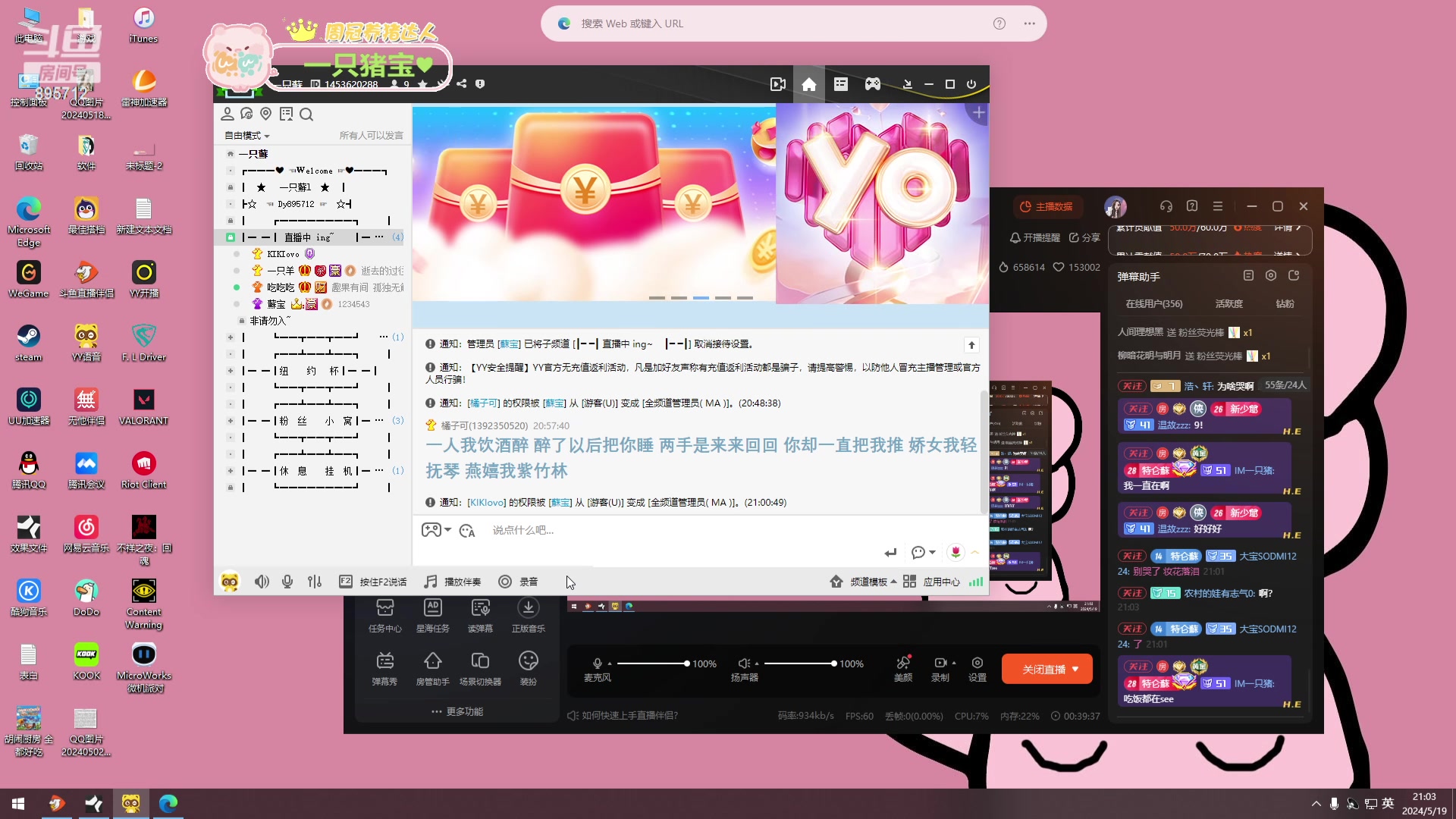Click the game controller icon in YY
1456x819 pixels.
[873, 84]
